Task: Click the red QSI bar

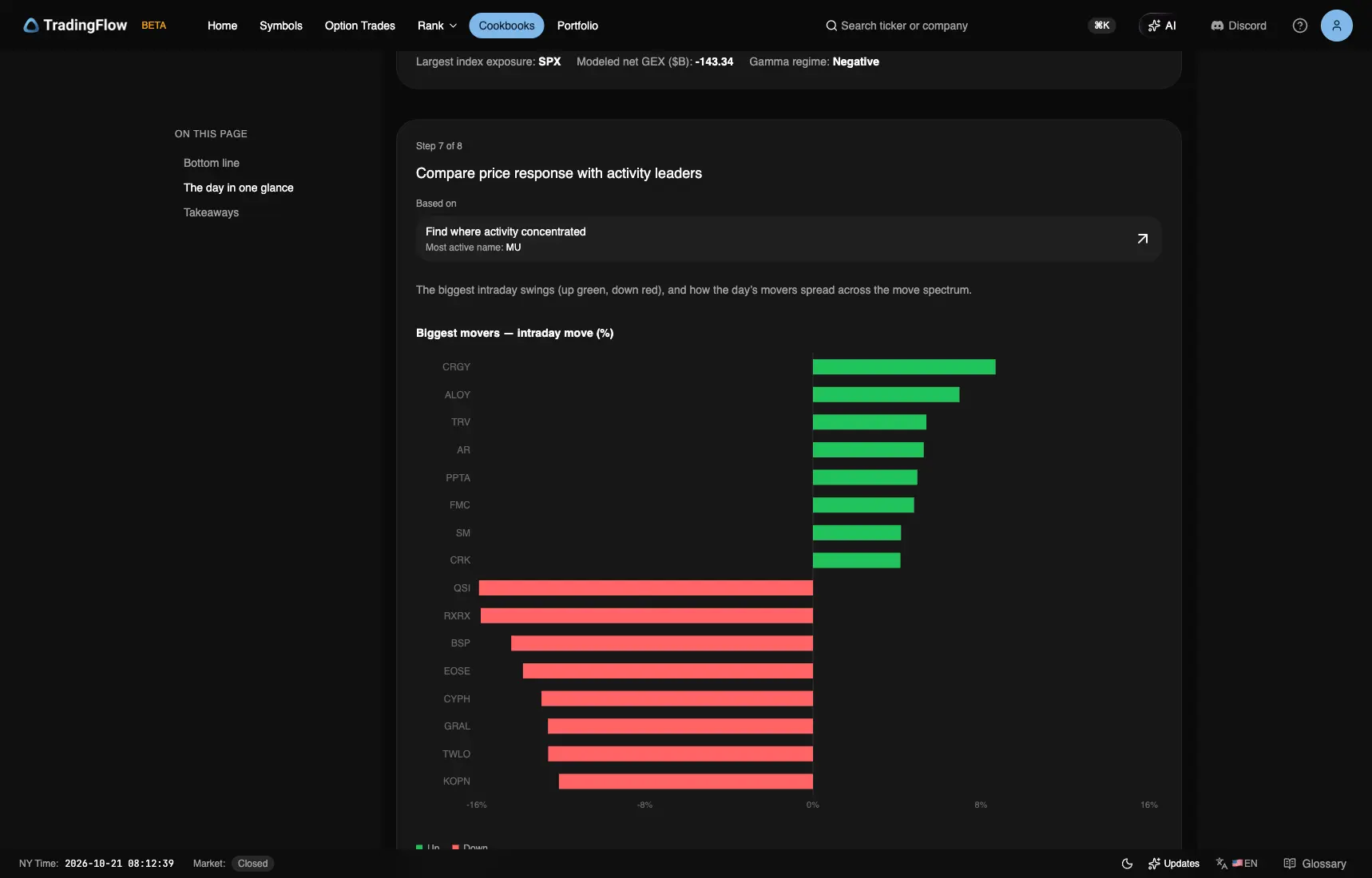Action: click(646, 588)
